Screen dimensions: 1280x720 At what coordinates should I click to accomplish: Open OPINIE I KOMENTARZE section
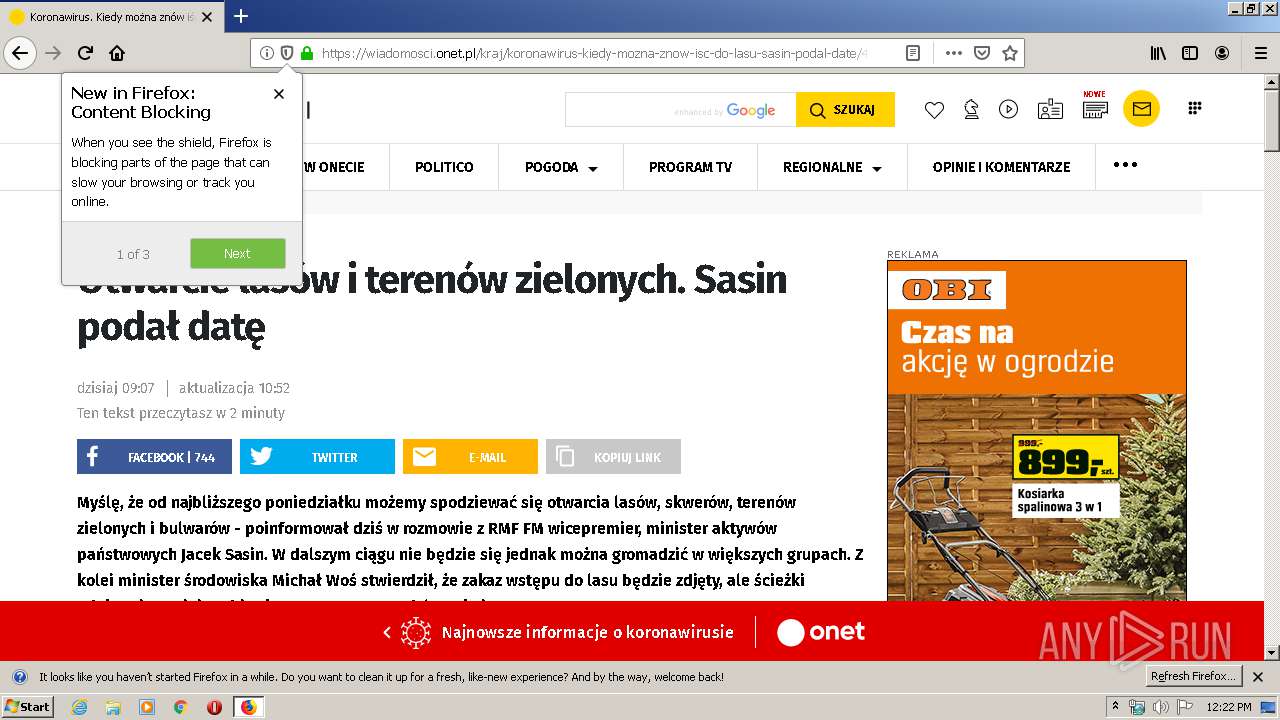pos(1001,167)
